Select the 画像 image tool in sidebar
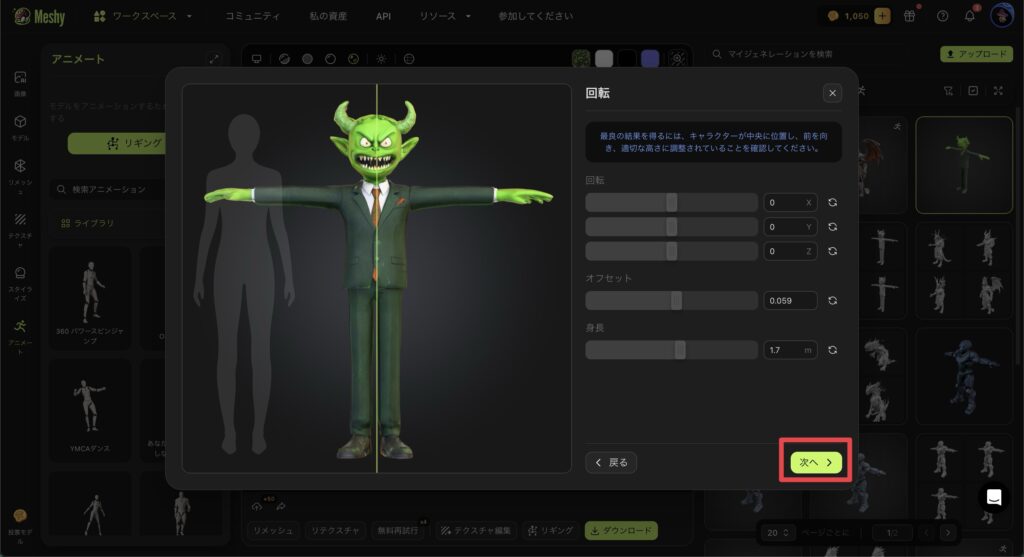The width and height of the screenshot is (1024, 557). [x=20, y=83]
